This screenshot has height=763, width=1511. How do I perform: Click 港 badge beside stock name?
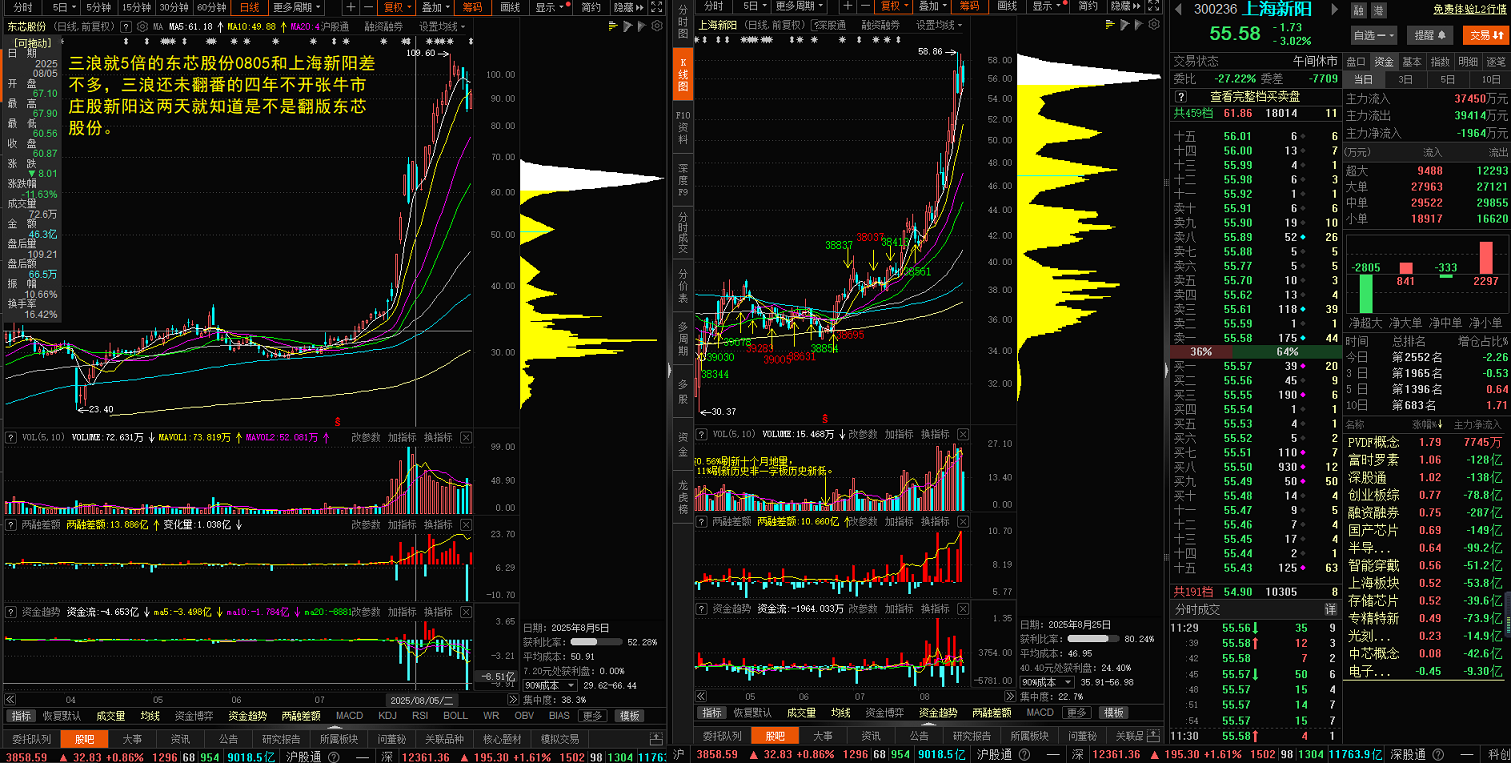pyautogui.click(x=1379, y=10)
